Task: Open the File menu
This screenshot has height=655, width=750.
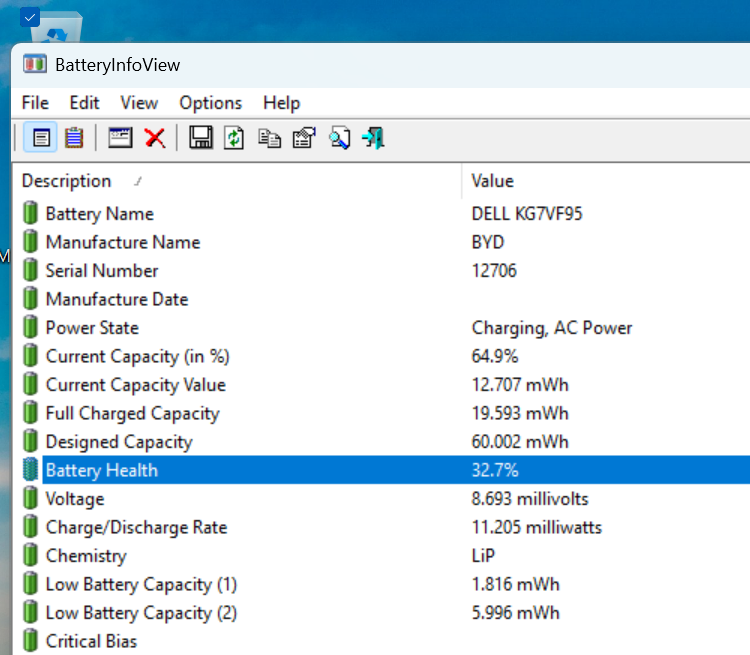Action: 35,103
